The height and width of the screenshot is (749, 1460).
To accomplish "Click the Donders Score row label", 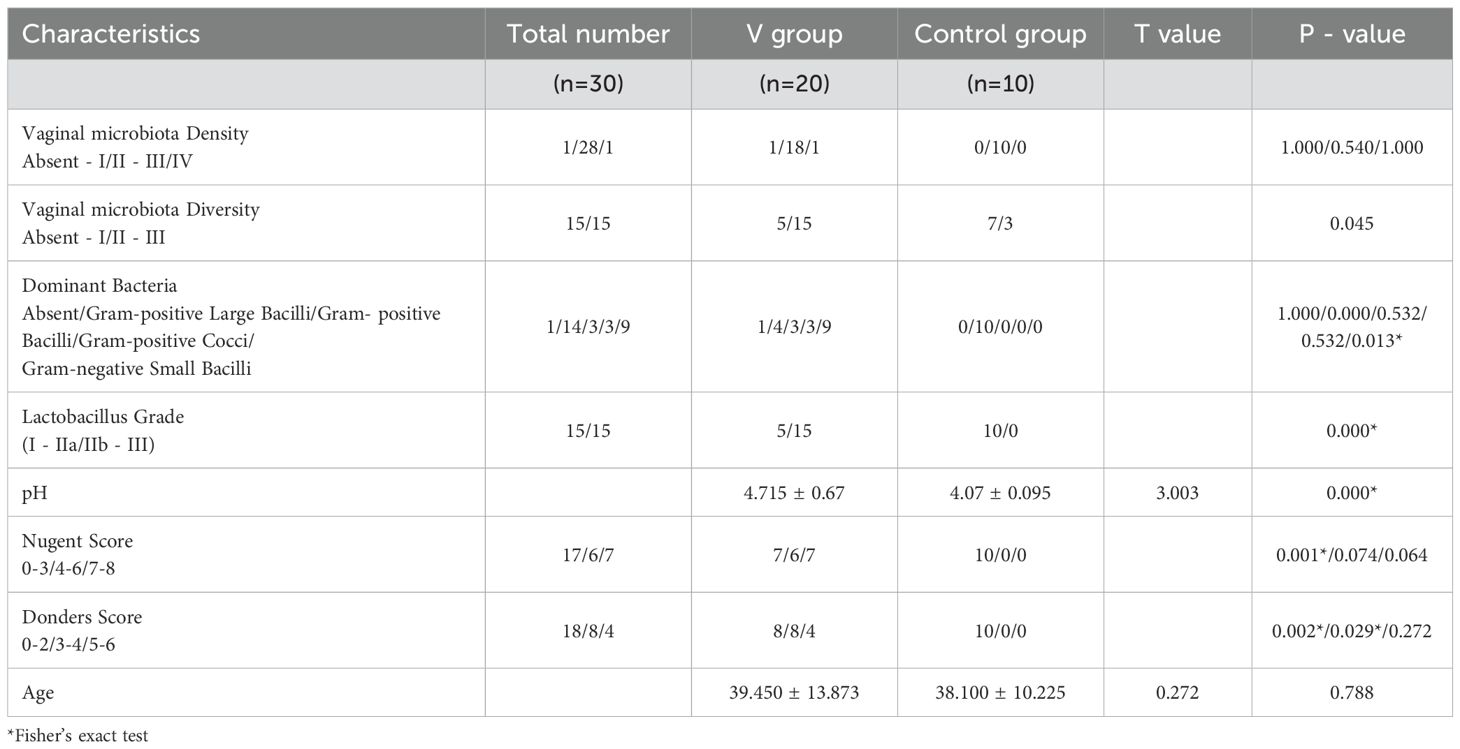I will (x=82, y=617).
